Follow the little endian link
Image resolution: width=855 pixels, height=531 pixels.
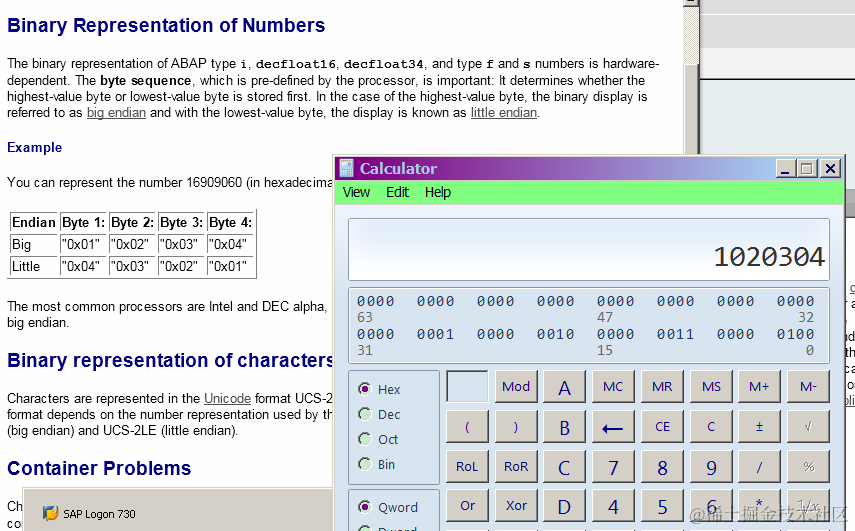point(504,112)
